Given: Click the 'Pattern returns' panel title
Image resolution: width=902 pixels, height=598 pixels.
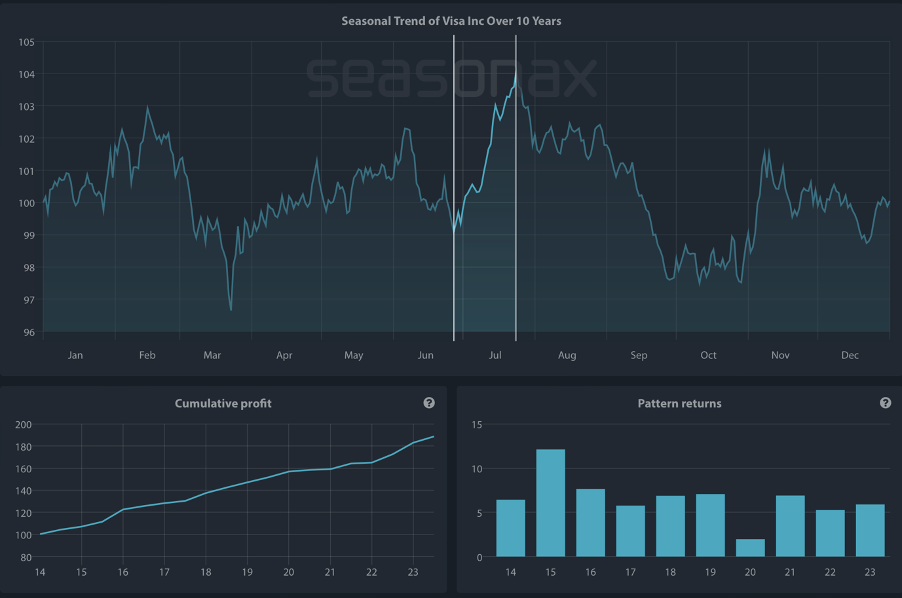Looking at the screenshot, I should tap(679, 404).
